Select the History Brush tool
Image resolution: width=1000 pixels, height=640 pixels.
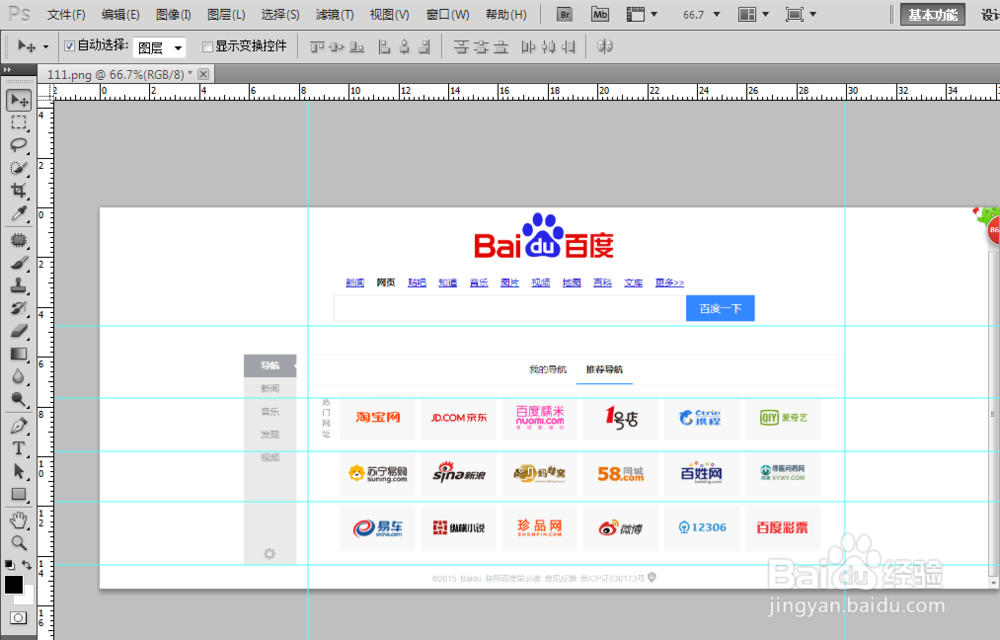19,309
